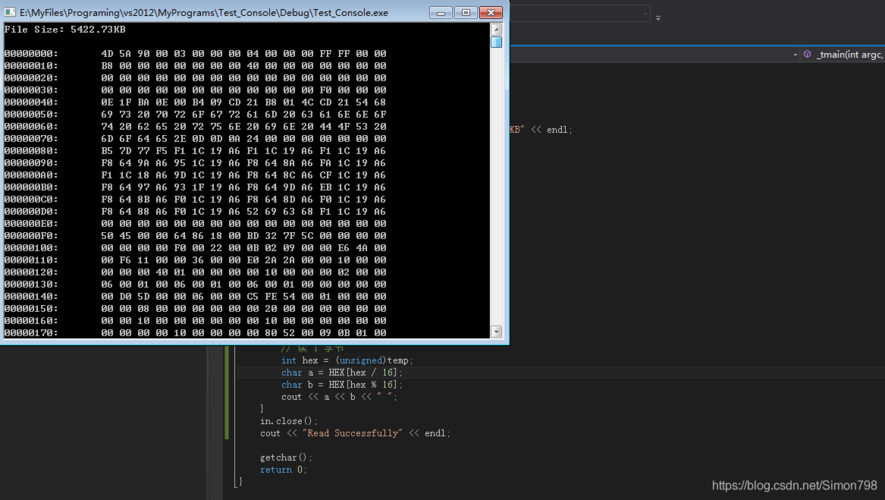Click the hex row at address 00000080:

195,151
